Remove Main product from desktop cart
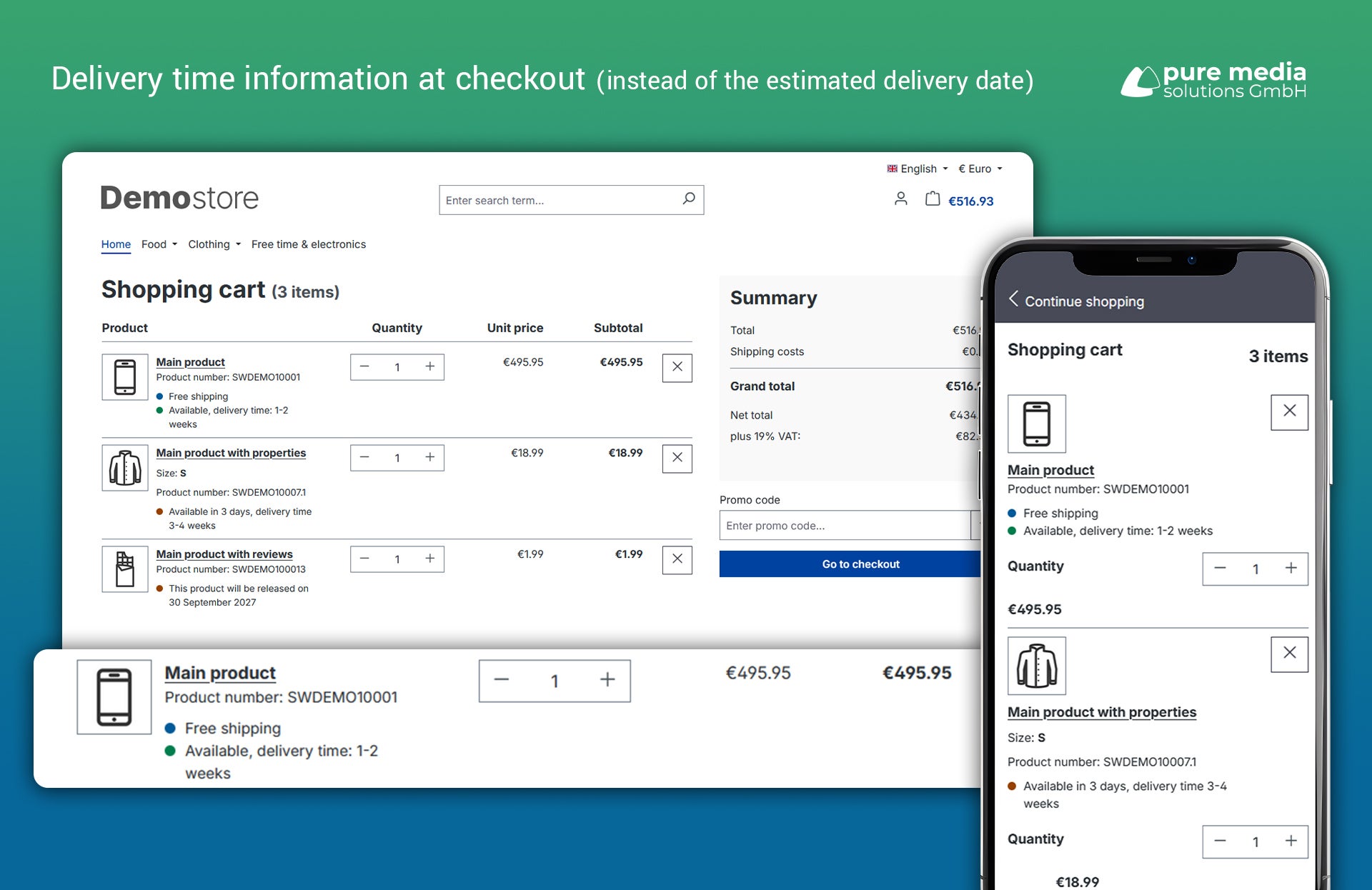Image resolution: width=1372 pixels, height=890 pixels. (x=677, y=367)
